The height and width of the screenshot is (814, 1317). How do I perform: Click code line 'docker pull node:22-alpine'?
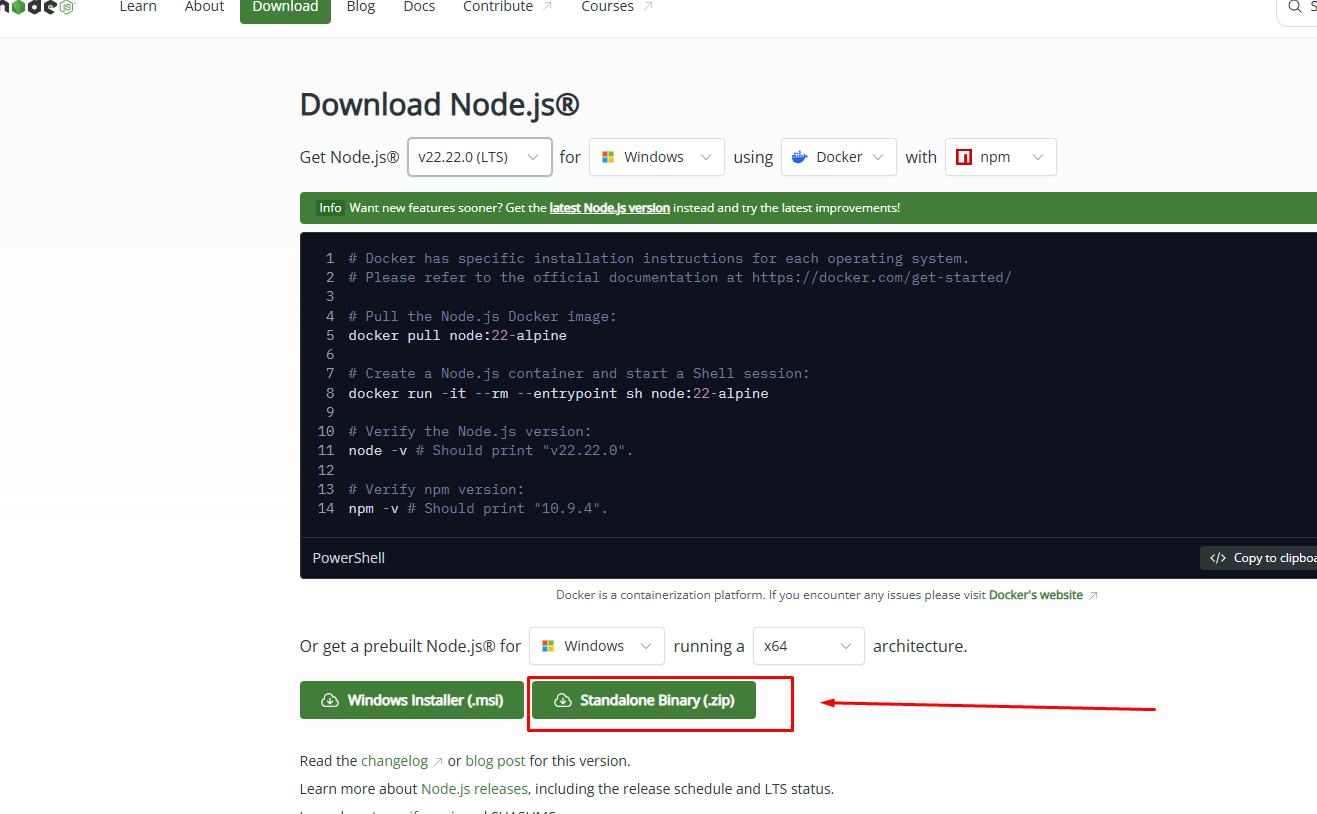pos(458,335)
